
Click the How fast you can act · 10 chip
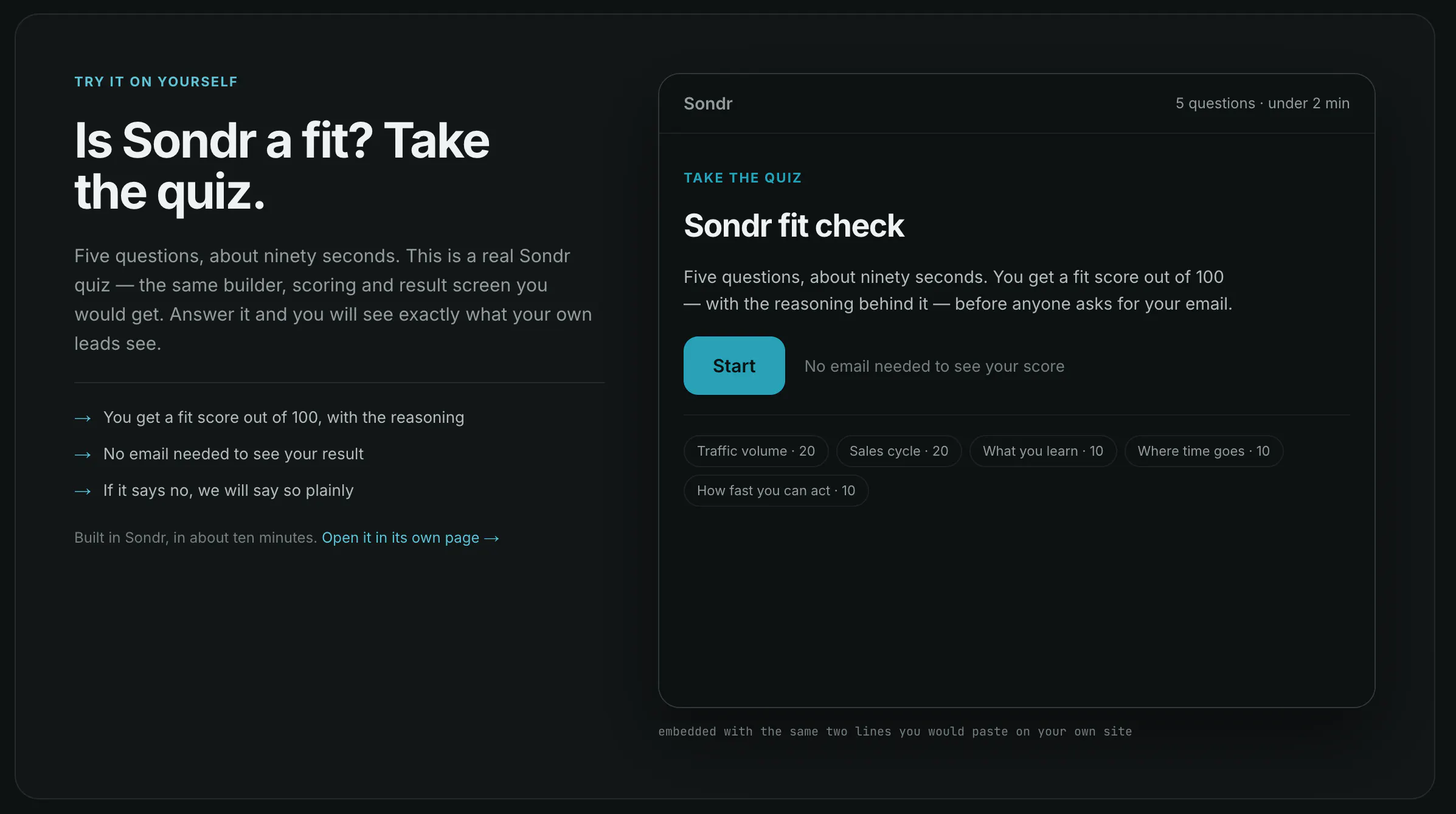click(x=776, y=491)
